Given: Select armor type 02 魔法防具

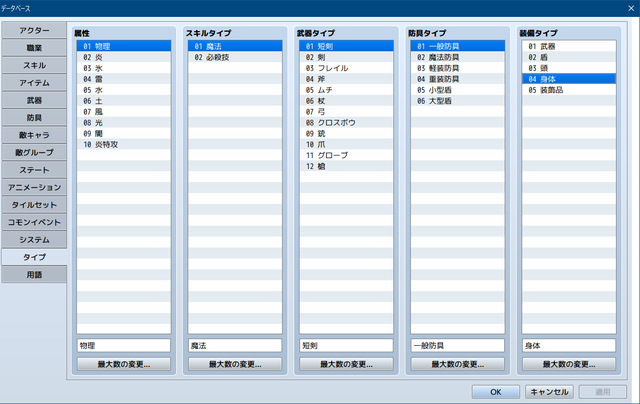Looking at the screenshot, I should [458, 57].
